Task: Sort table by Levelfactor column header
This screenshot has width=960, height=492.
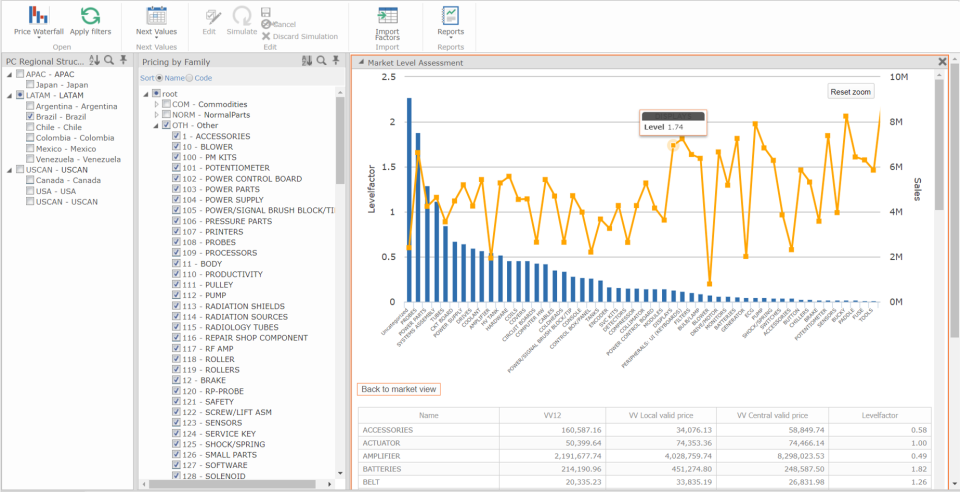Action: [879, 415]
